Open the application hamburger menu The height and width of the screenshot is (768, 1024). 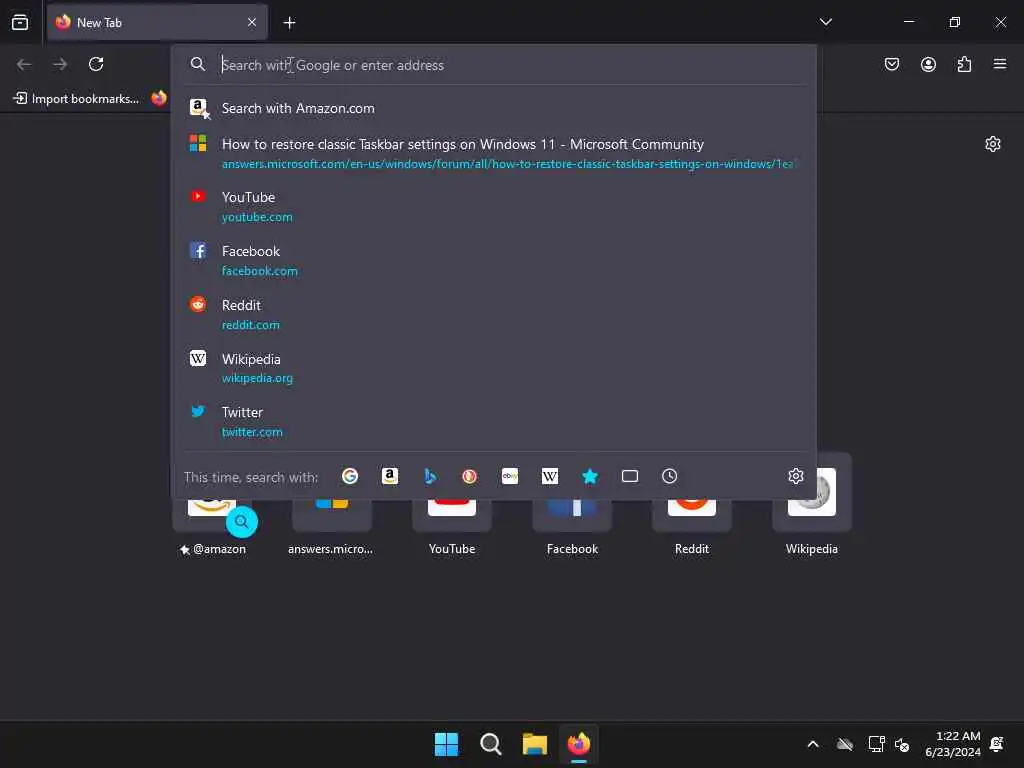tap(999, 64)
